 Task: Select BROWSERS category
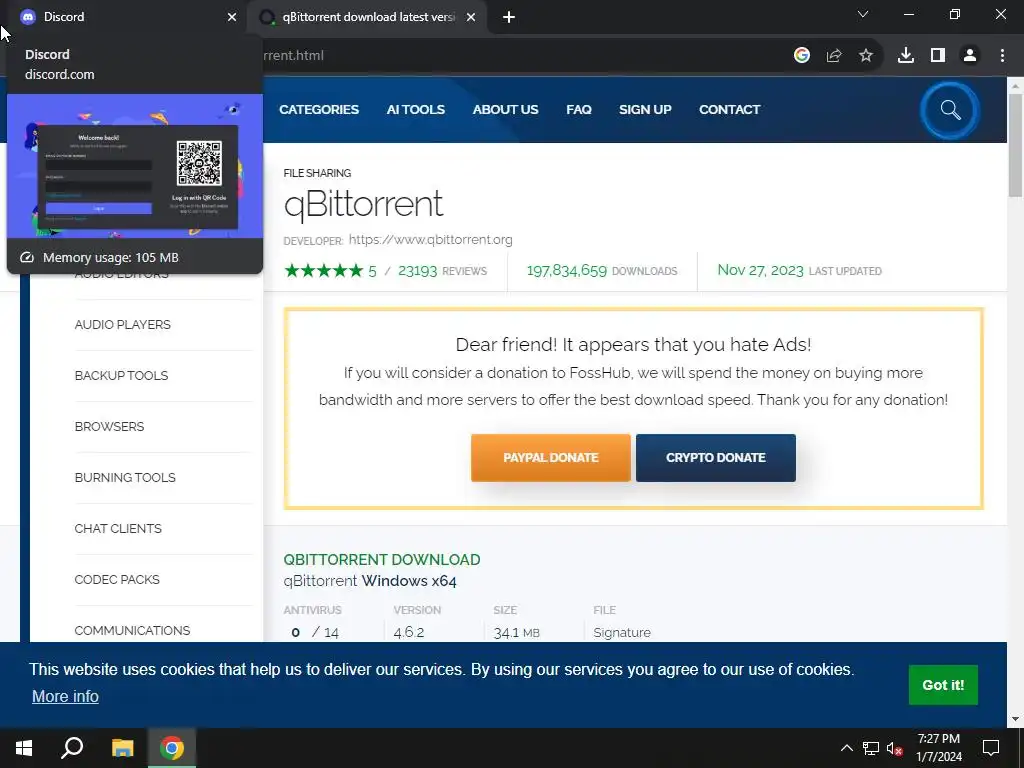(x=109, y=426)
